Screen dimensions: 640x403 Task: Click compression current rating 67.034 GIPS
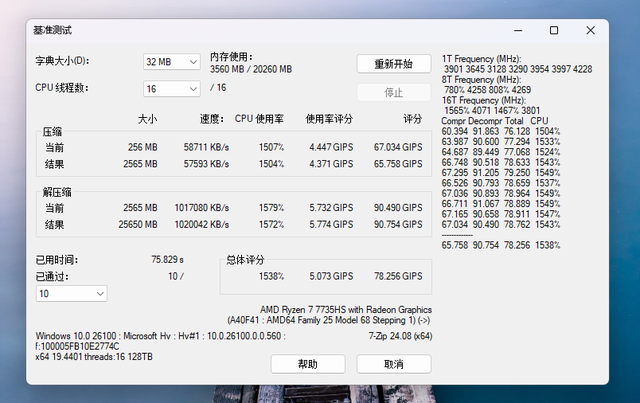pos(398,147)
